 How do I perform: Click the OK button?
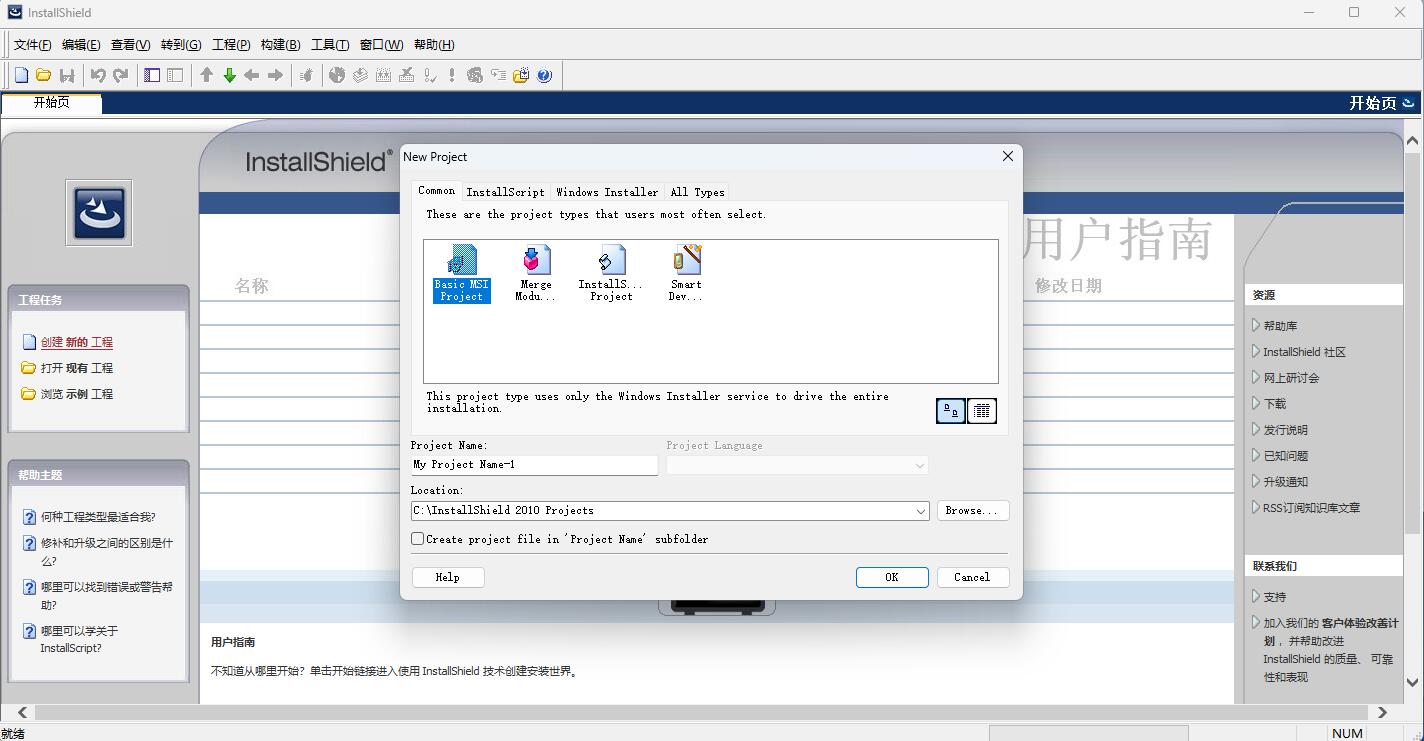[x=892, y=577]
